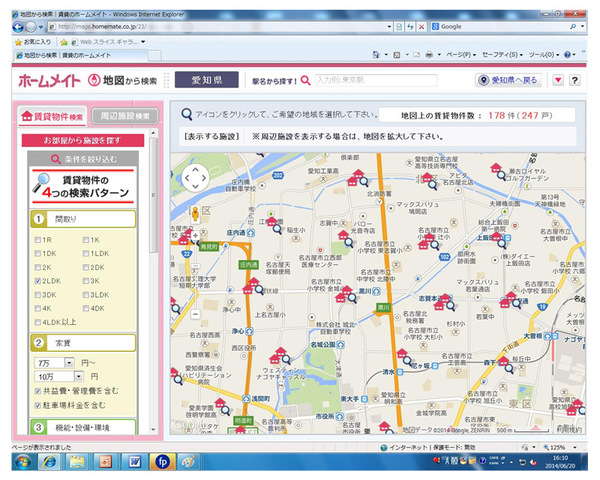The width and height of the screenshot is (600, 480).
Task: Click 条件を絞り込む button
Action: tap(83, 159)
